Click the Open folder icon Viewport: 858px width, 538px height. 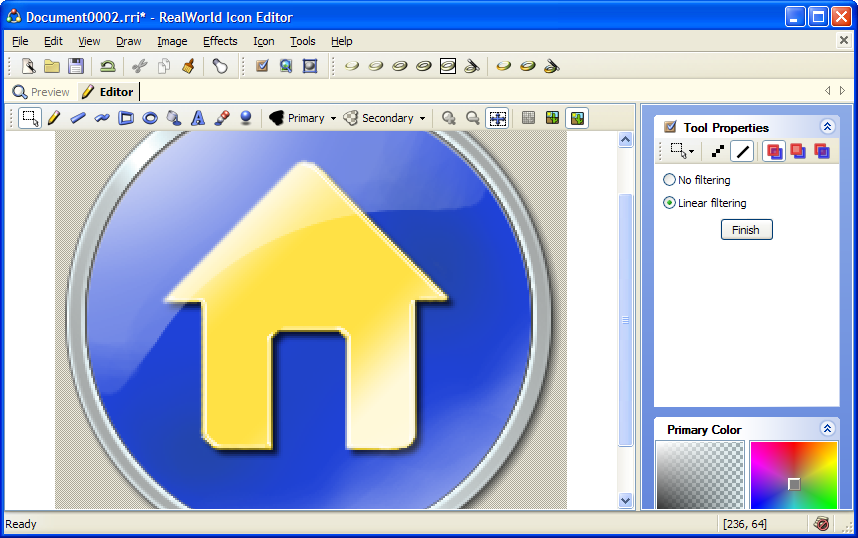click(x=52, y=66)
